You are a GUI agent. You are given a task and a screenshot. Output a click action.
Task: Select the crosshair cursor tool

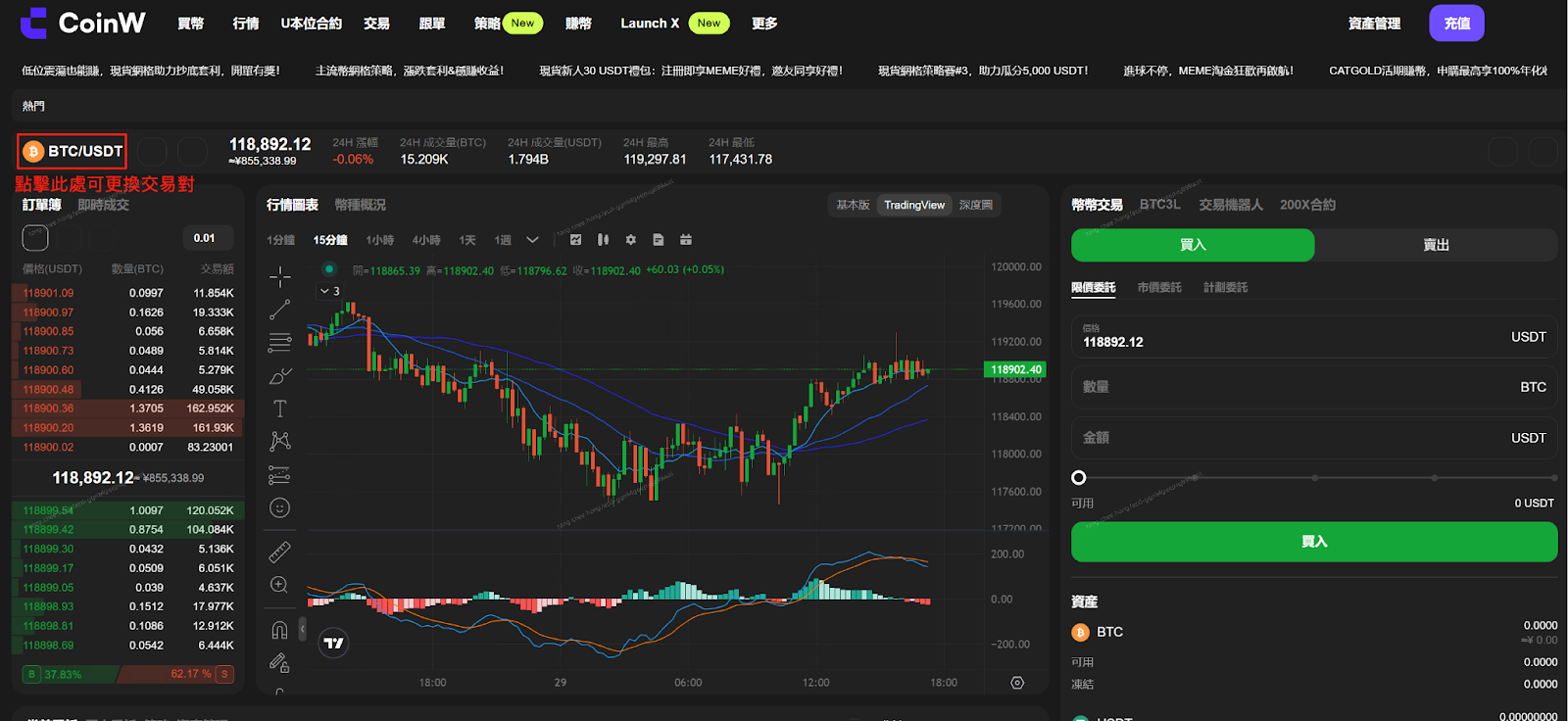280,277
